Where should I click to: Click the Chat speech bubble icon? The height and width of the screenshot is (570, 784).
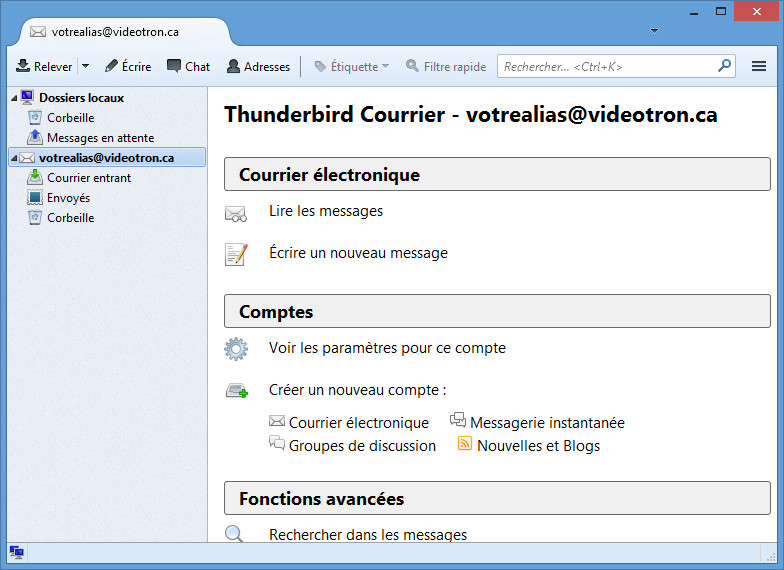[174, 66]
